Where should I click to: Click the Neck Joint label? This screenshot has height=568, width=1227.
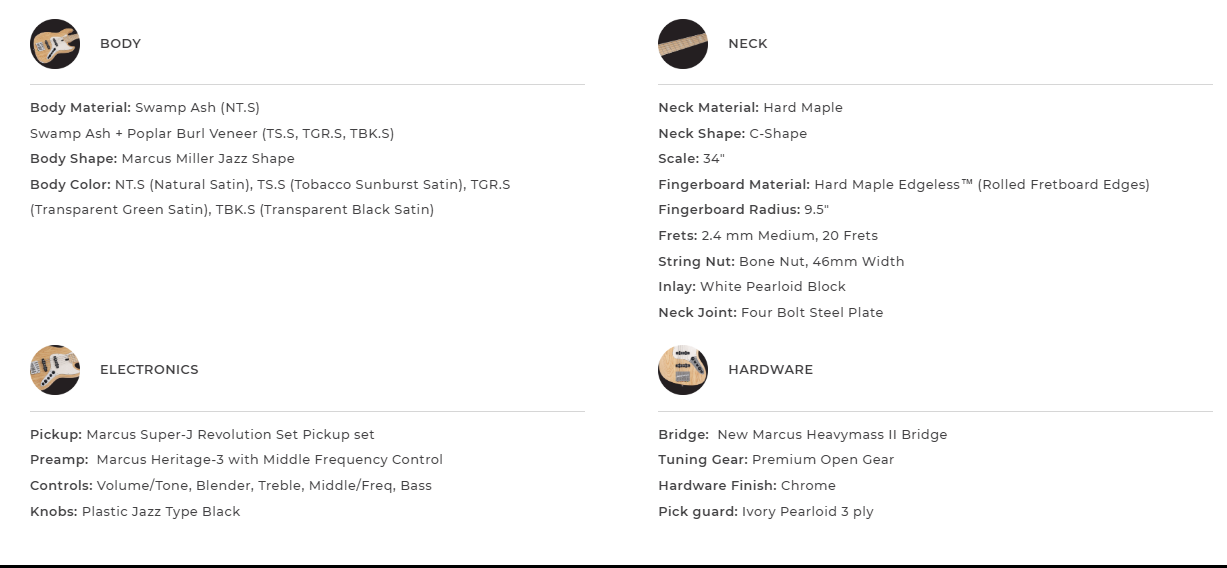697,313
